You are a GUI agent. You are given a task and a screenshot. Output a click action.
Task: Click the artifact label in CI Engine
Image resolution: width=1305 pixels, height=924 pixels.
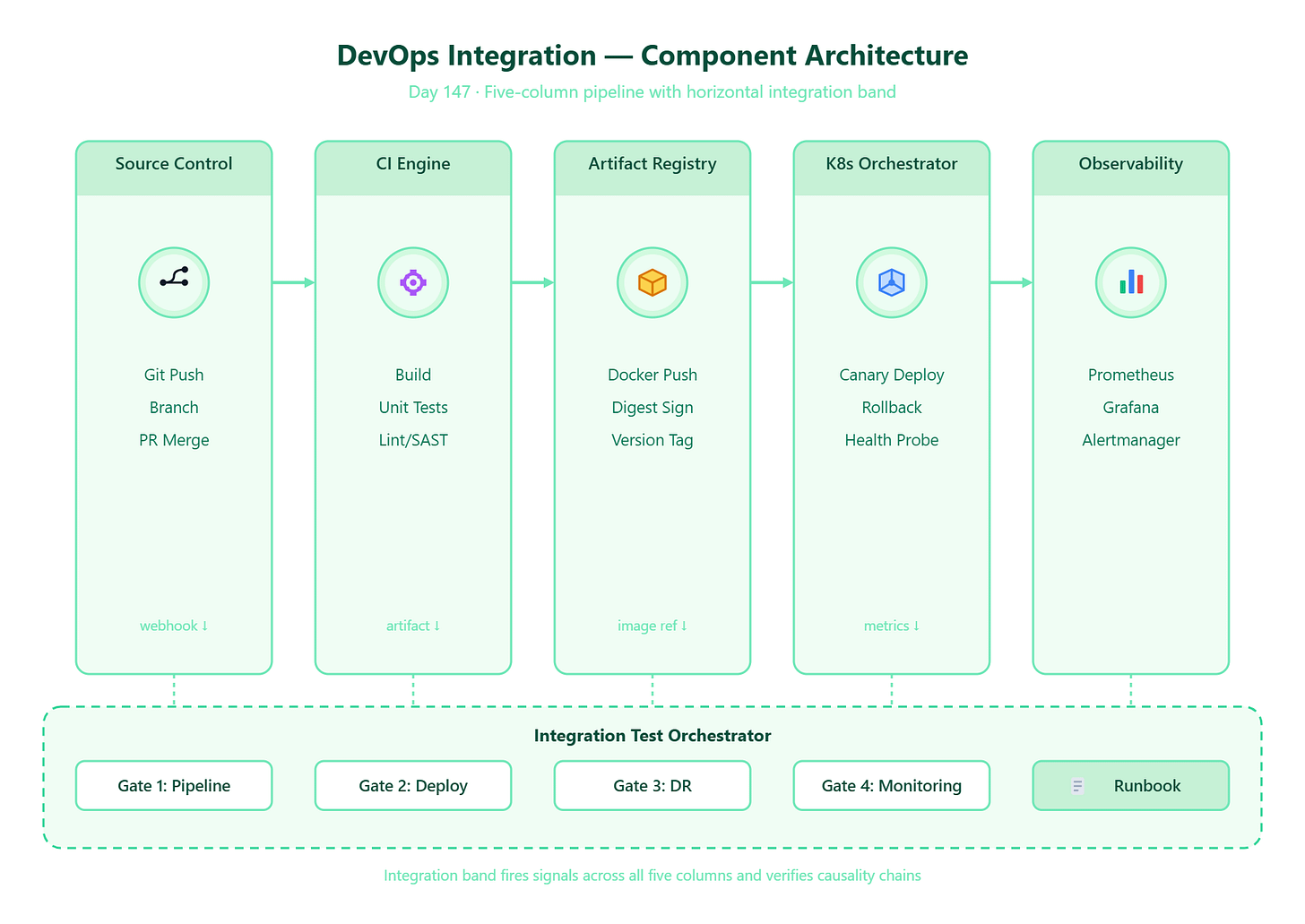(413, 626)
